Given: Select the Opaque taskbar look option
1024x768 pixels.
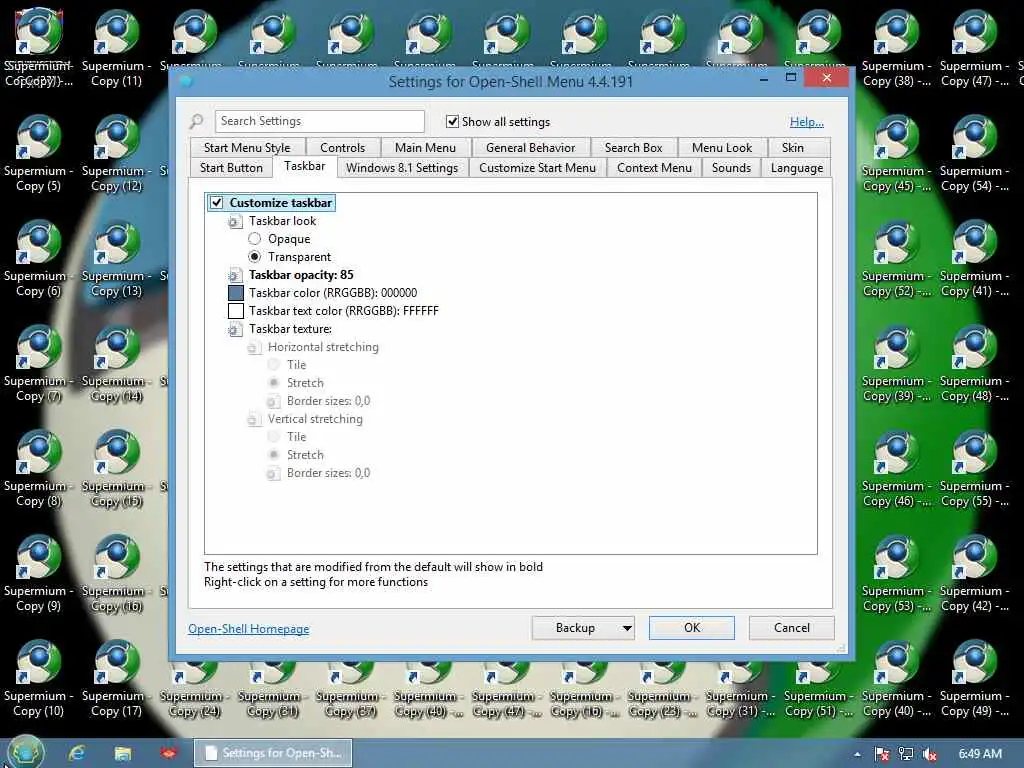Looking at the screenshot, I should [x=255, y=239].
